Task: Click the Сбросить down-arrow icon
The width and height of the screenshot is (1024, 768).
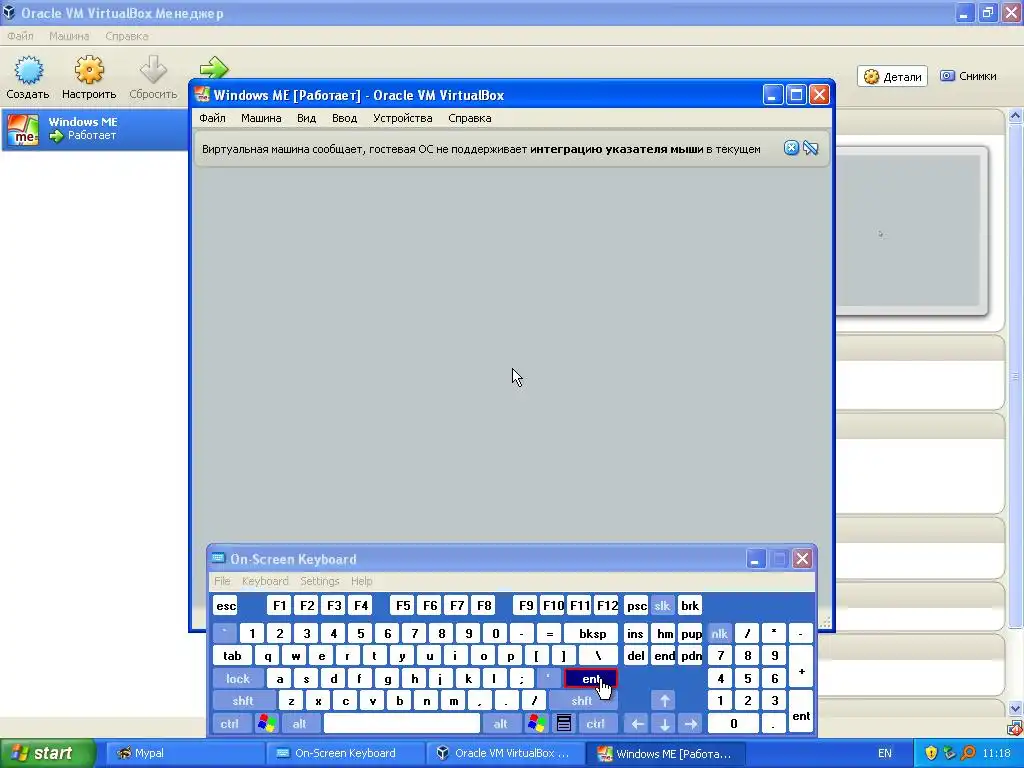Action: point(153,71)
